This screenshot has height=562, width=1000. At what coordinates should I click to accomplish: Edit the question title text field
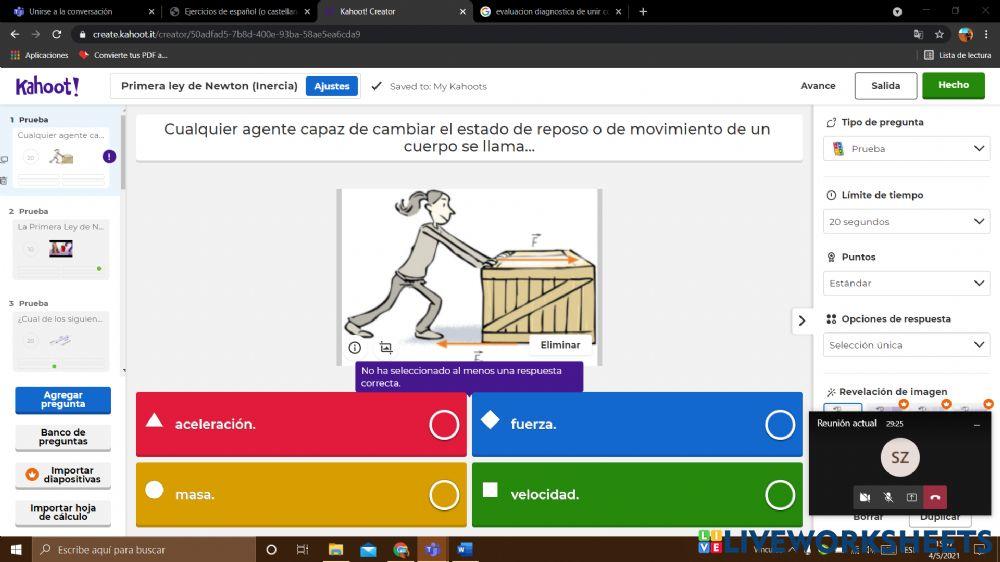coord(469,138)
